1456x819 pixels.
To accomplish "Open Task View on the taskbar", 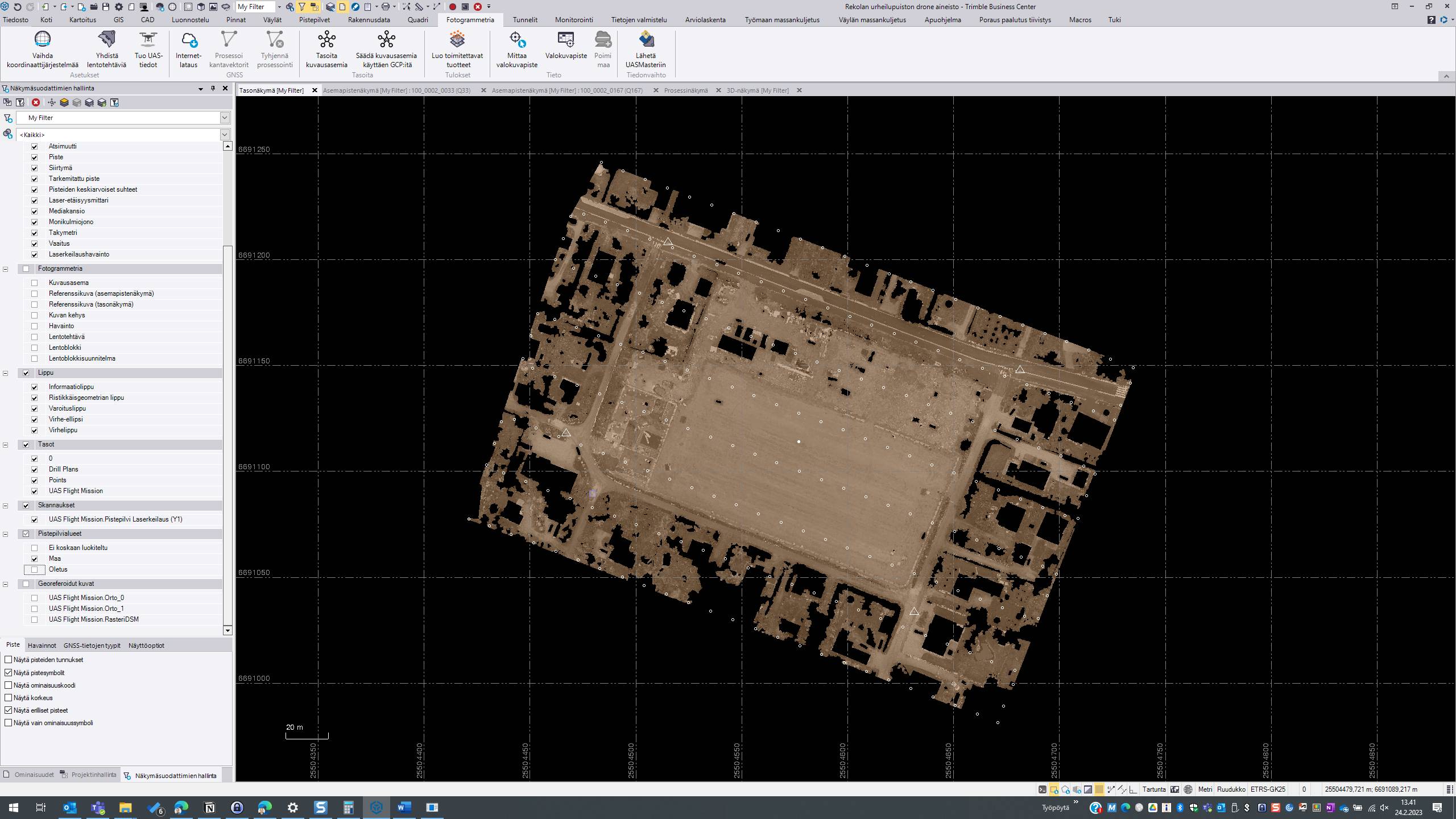I will (41, 807).
